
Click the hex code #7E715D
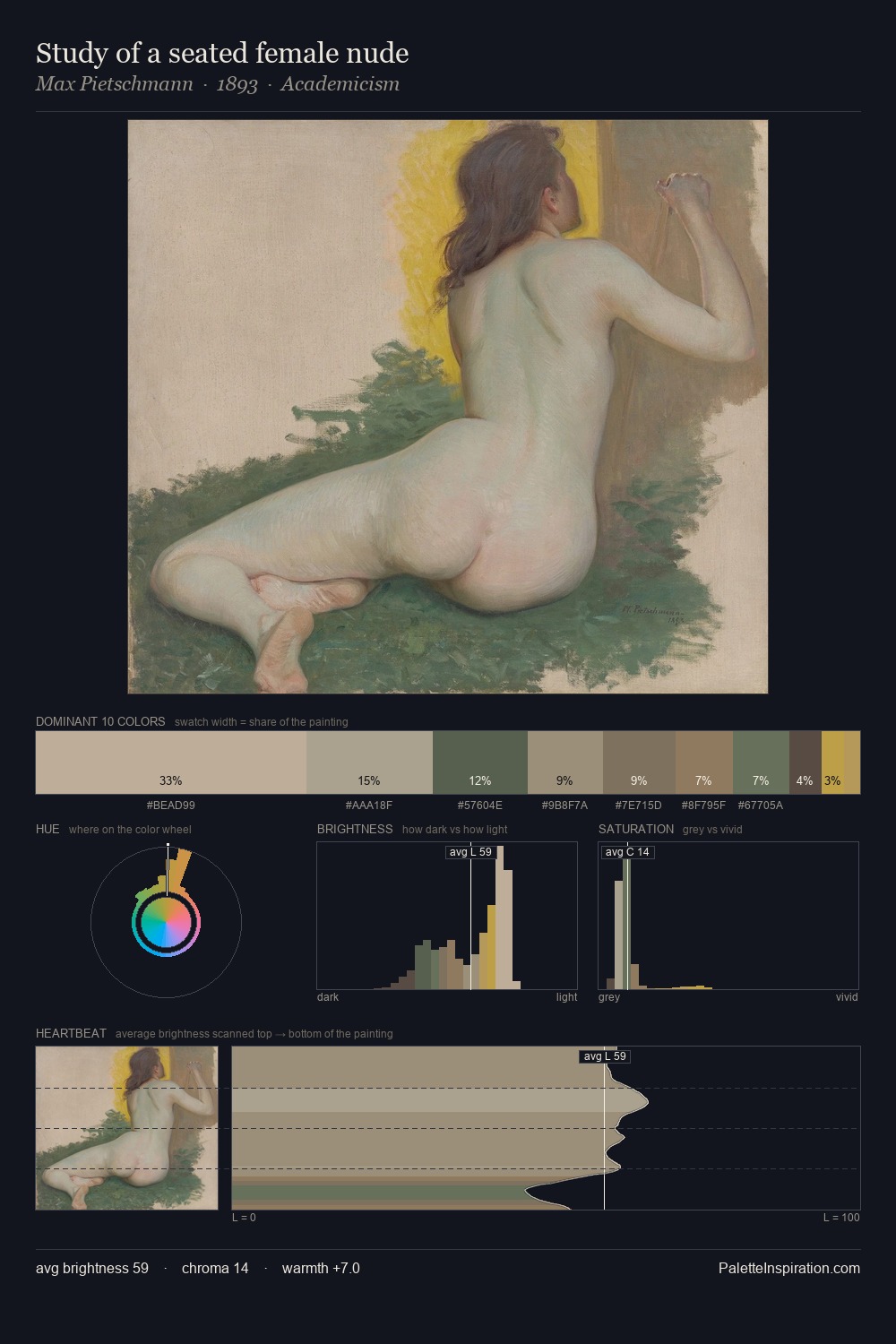click(639, 806)
